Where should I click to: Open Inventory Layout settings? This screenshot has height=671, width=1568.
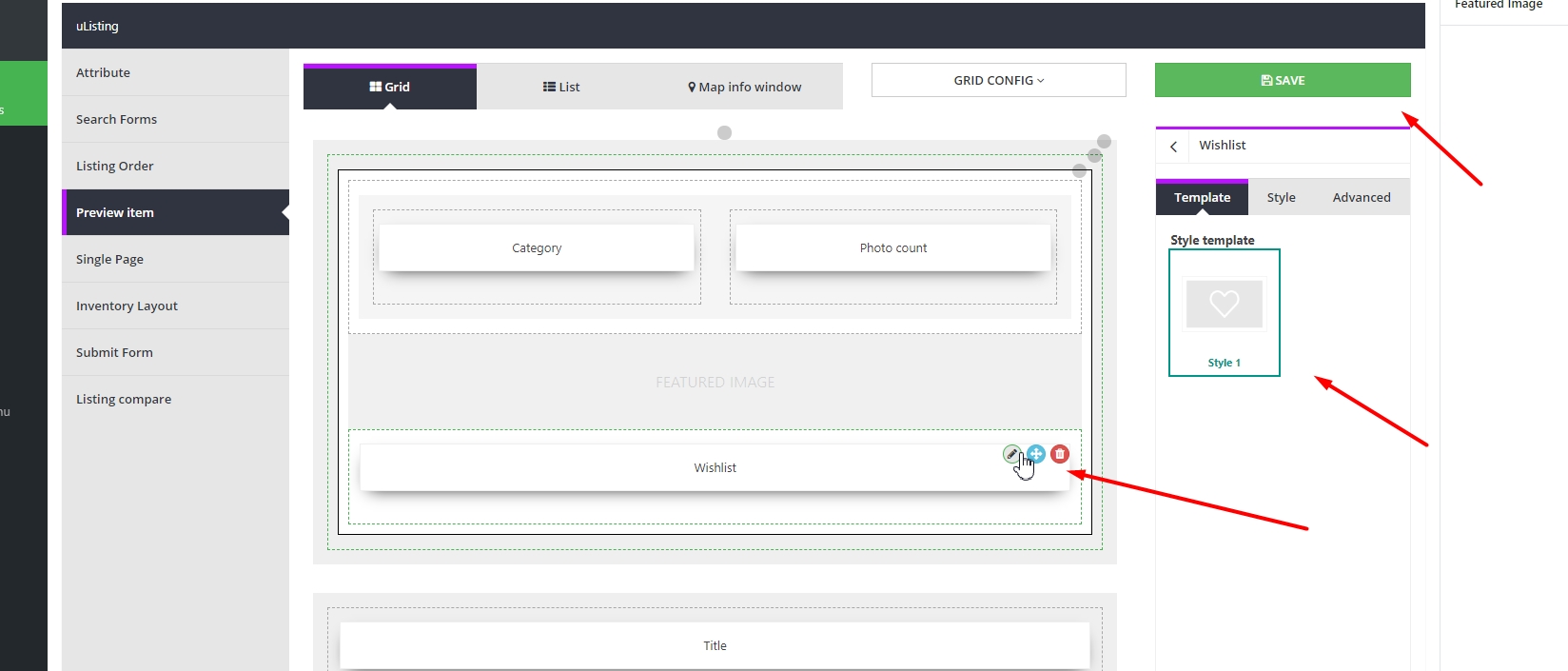coord(127,306)
